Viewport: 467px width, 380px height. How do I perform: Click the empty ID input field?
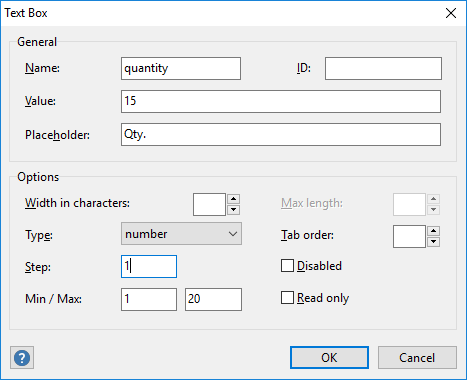383,68
